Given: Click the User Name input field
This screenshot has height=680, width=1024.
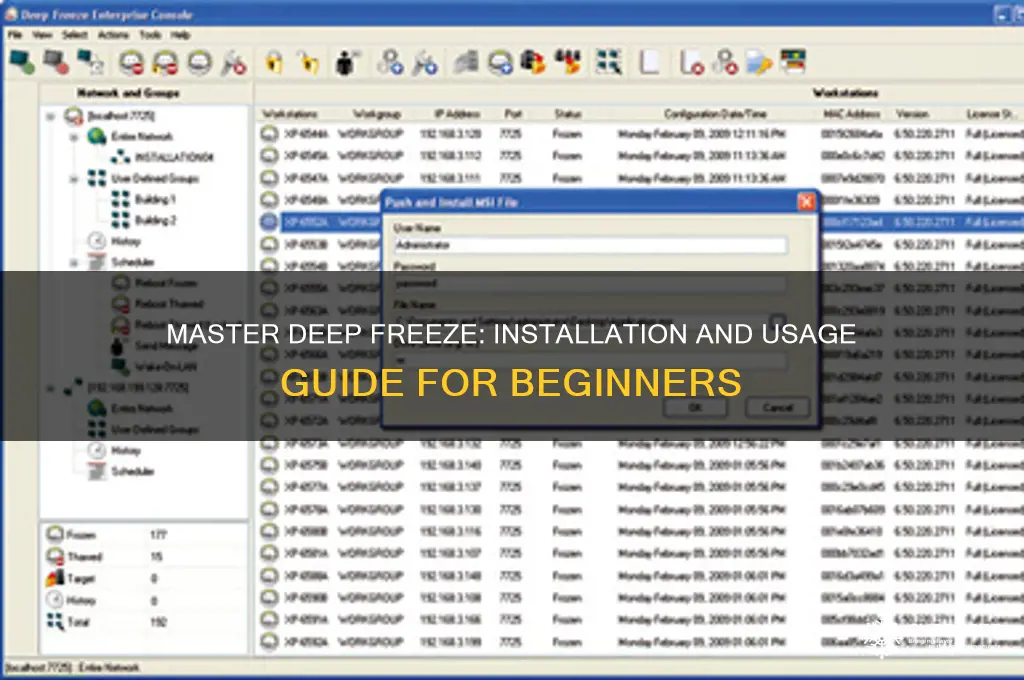Looking at the screenshot, I should (x=590, y=245).
